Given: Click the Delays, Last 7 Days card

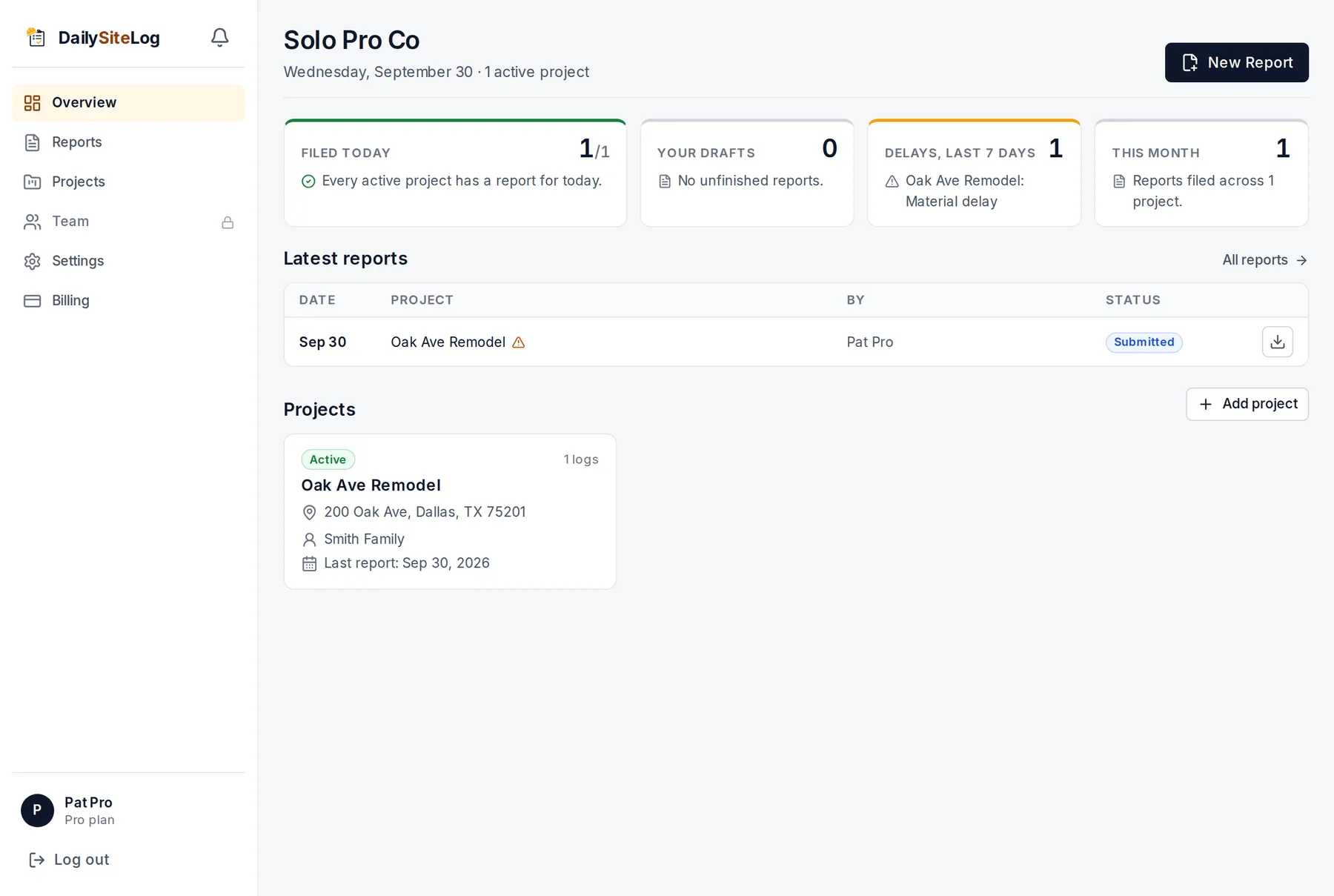Looking at the screenshot, I should pos(974,173).
